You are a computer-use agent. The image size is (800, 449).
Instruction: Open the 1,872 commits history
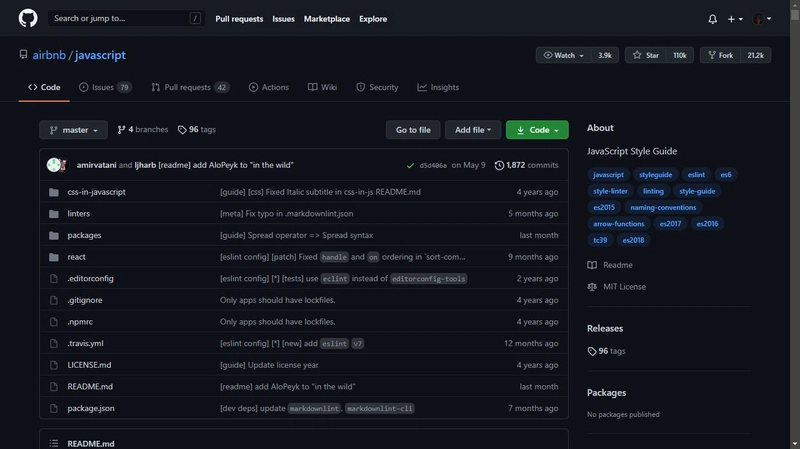[x=526, y=165]
